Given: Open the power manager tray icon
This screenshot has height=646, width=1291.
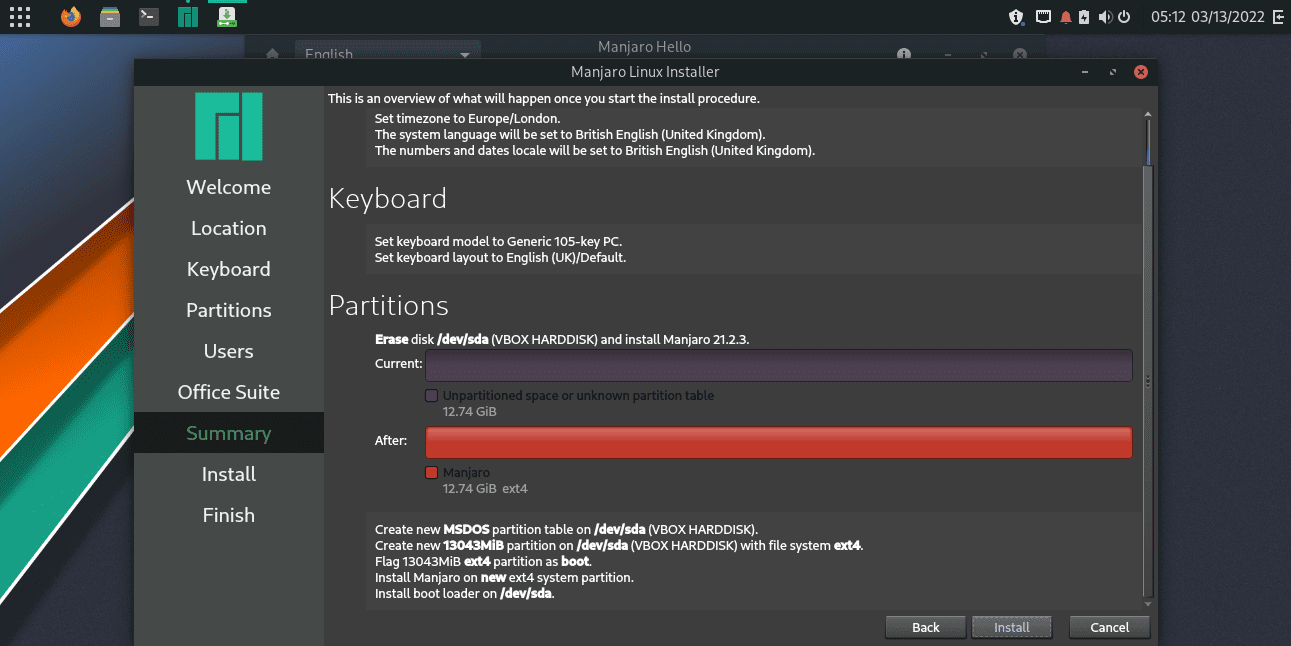Looking at the screenshot, I should coord(1124,17).
